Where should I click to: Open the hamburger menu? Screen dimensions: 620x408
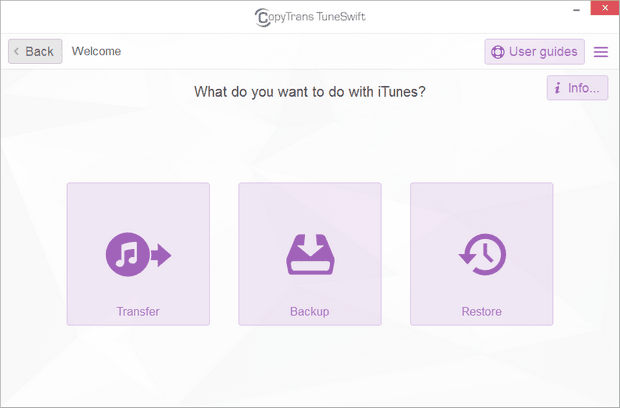click(x=601, y=52)
